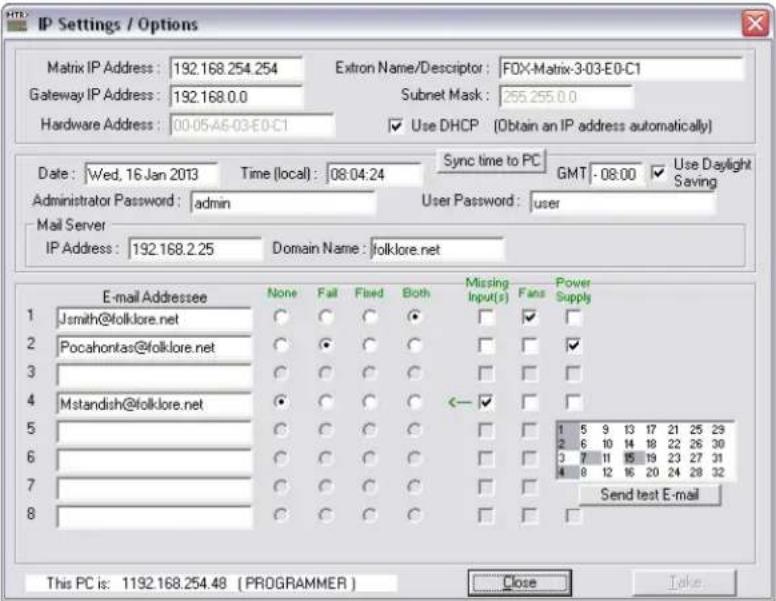The image size is (776, 601).
Task: Click the User Password field
Action: click(623, 203)
